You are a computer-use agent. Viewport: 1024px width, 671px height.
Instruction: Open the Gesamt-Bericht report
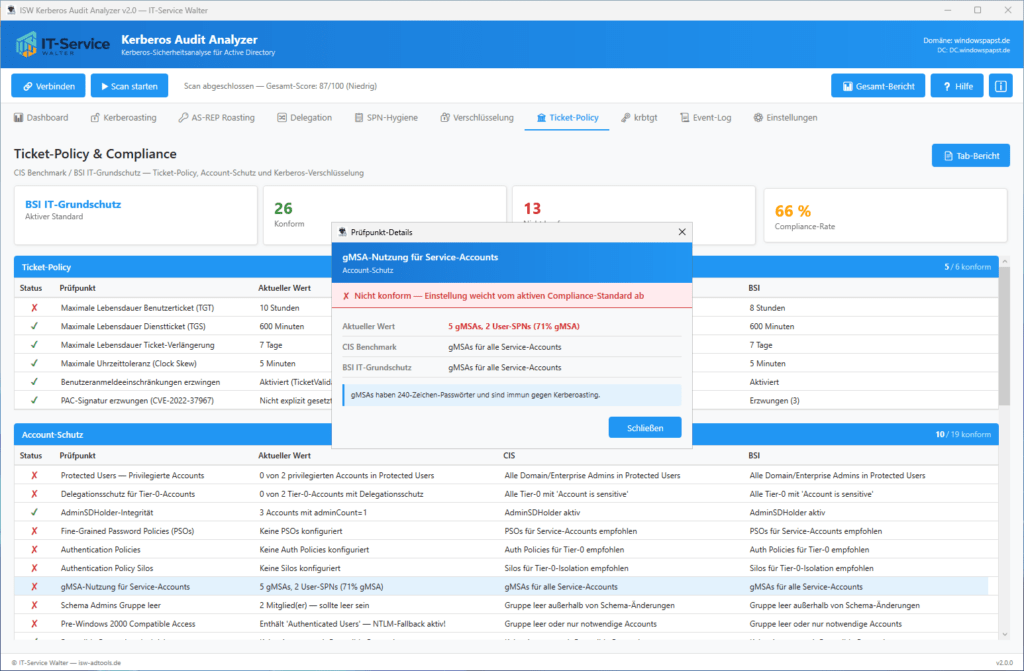(x=878, y=86)
